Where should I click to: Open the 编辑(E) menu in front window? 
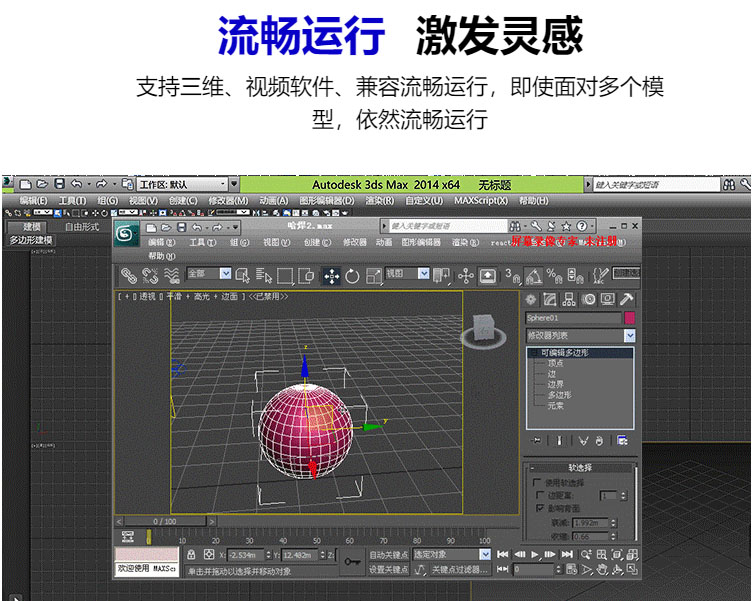[161, 242]
